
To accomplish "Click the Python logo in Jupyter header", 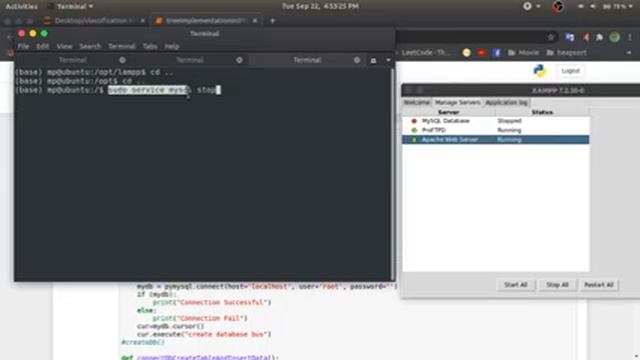I will (x=540, y=71).
